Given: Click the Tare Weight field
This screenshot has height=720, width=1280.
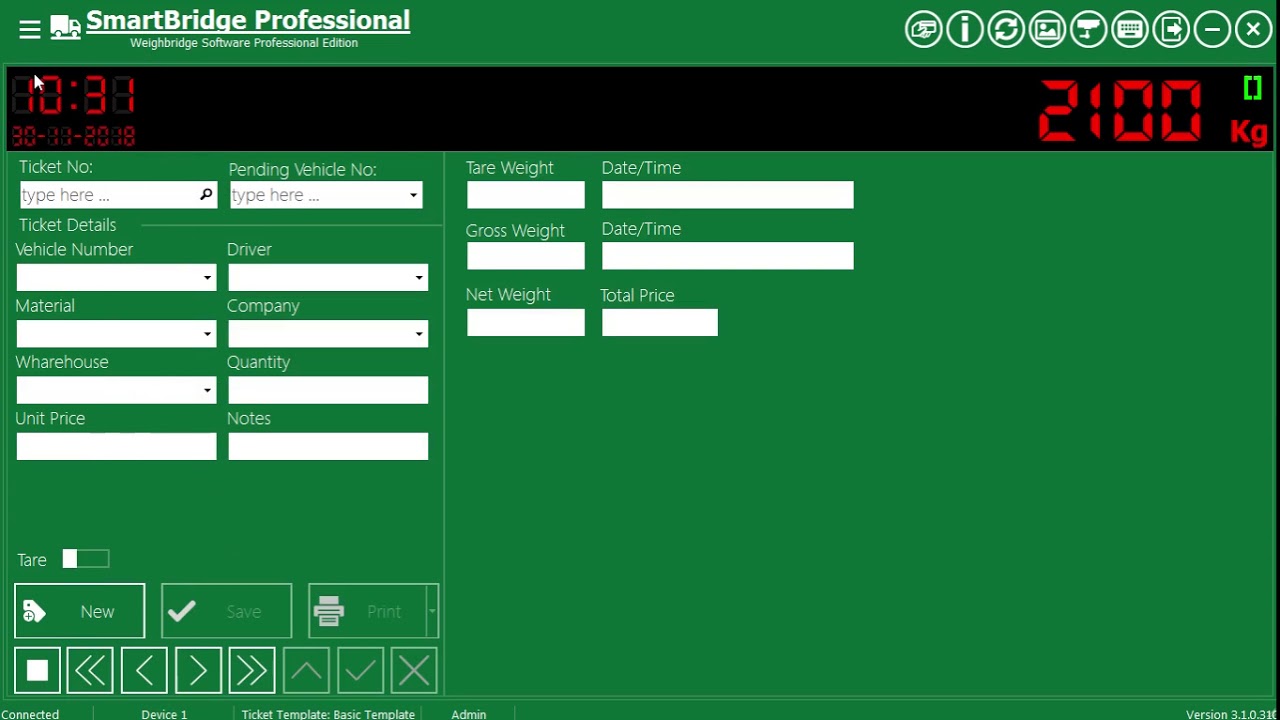Looking at the screenshot, I should [526, 195].
